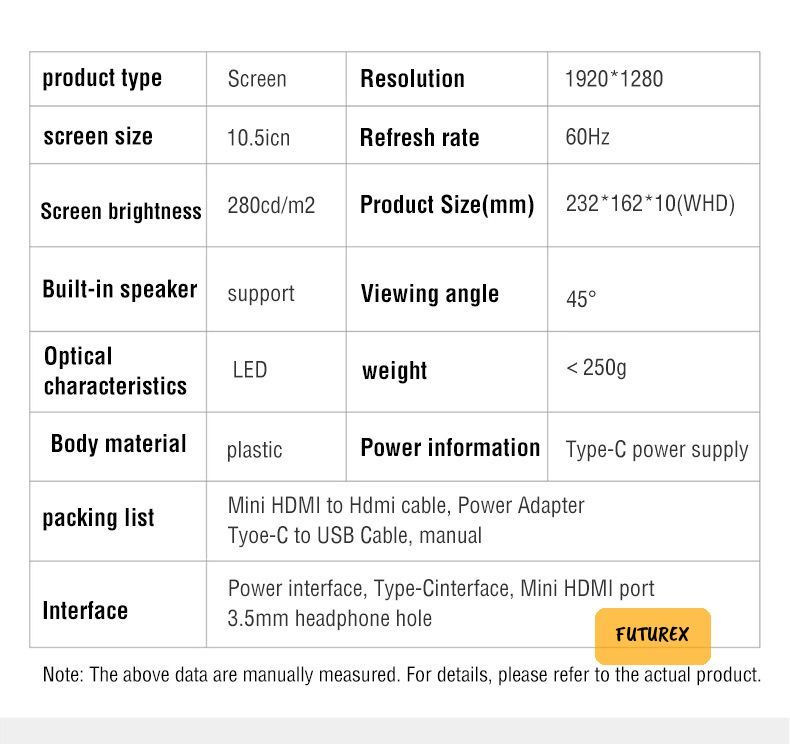Select the "Built-in speaker" label

coord(120,290)
